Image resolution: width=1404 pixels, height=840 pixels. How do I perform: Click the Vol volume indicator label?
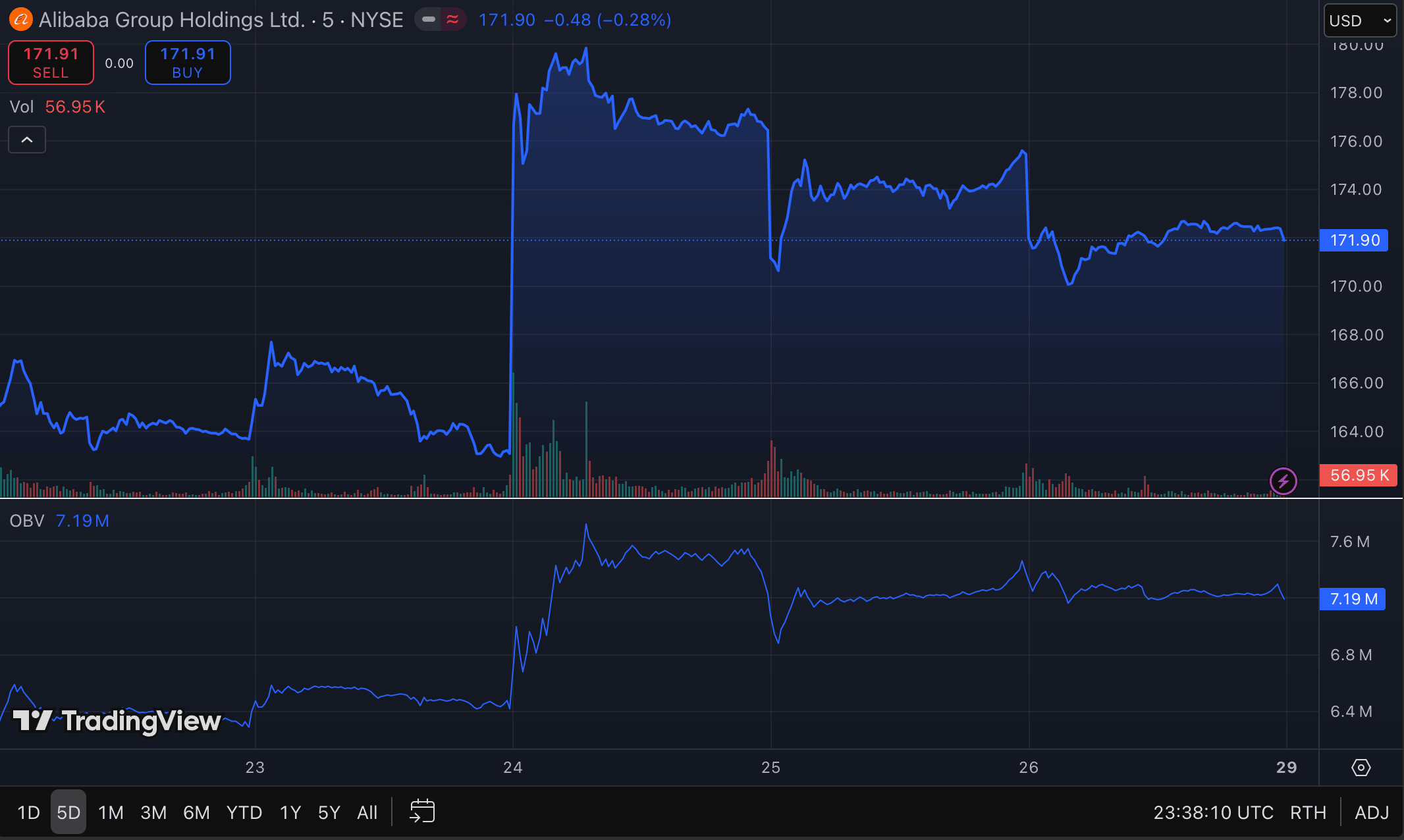(x=22, y=107)
